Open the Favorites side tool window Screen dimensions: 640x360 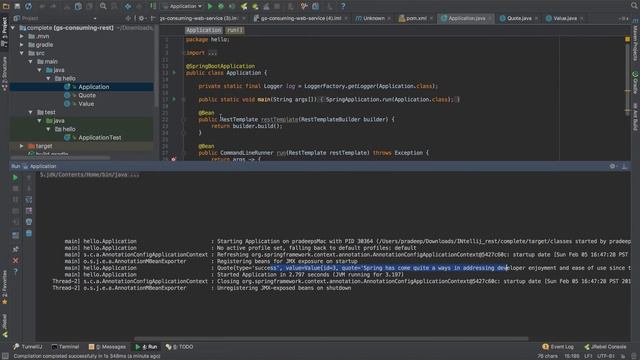(x=4, y=288)
